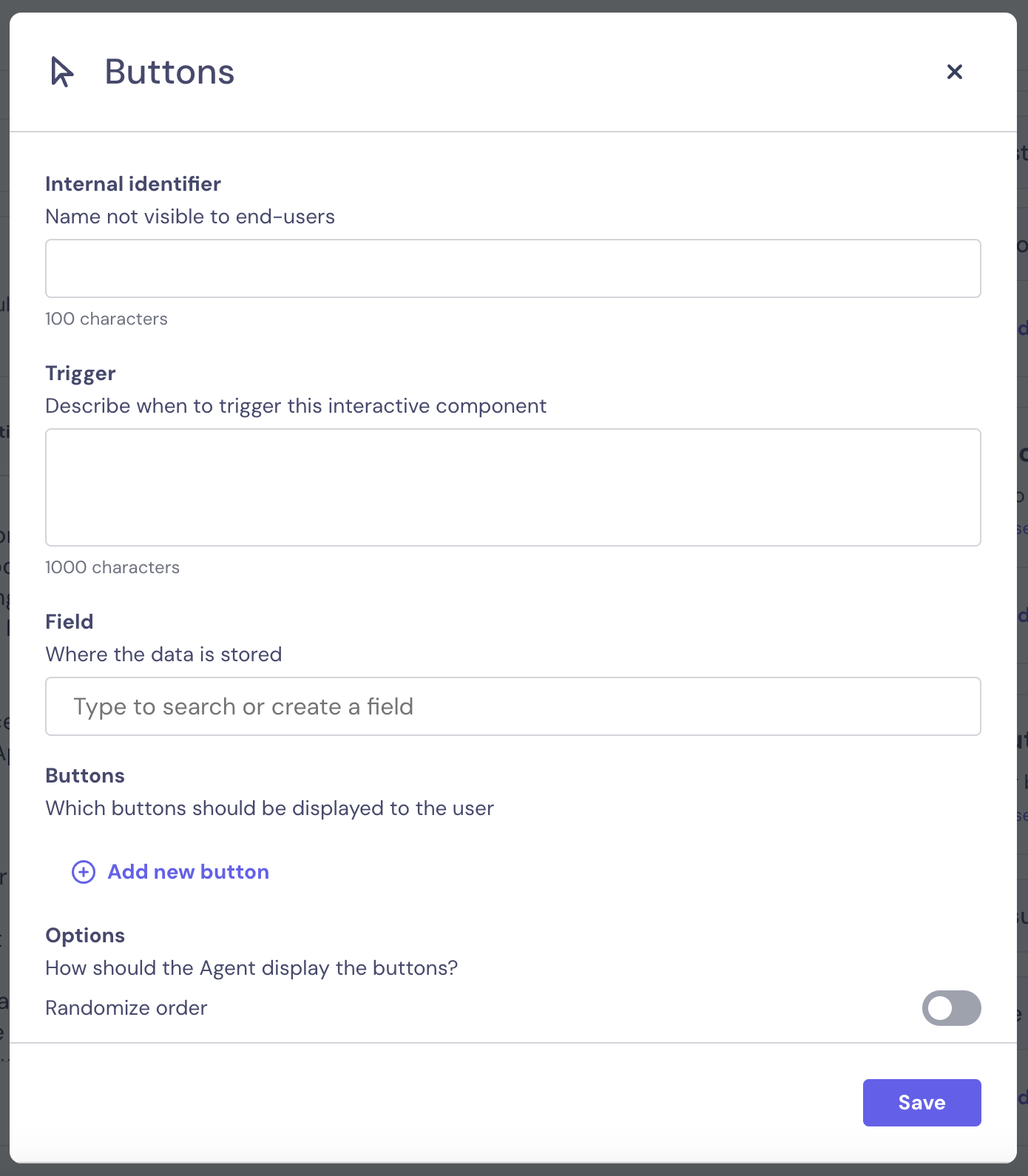
Task: Click inside the Trigger description text area
Action: click(513, 487)
